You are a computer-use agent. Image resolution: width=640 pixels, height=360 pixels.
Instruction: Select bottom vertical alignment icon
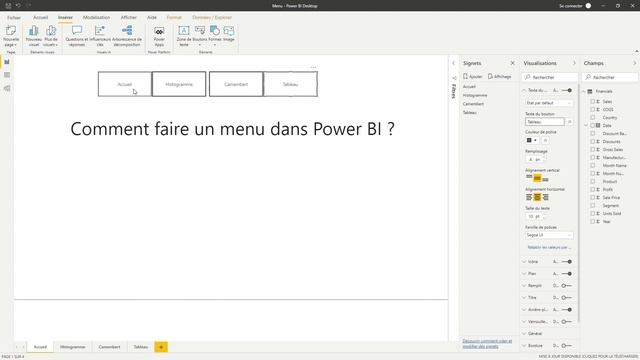point(545,178)
